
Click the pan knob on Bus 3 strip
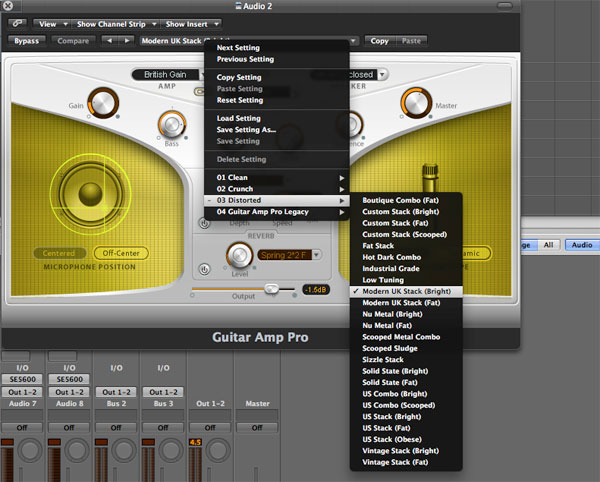coord(171,450)
